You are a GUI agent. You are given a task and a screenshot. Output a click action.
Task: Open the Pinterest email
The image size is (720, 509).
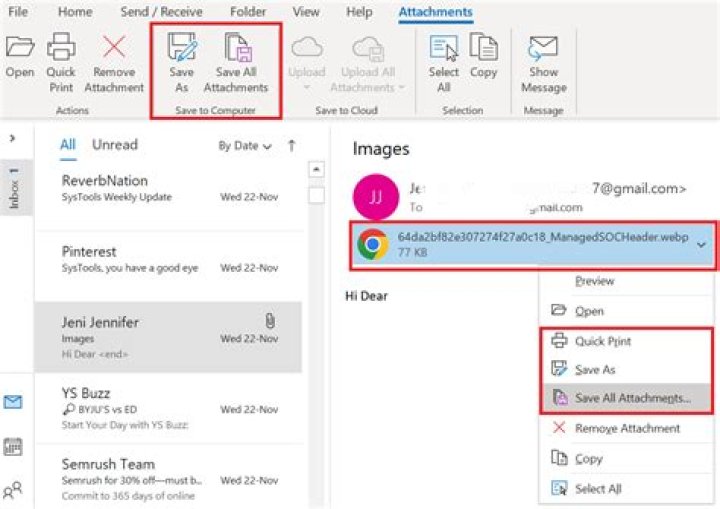click(x=169, y=266)
